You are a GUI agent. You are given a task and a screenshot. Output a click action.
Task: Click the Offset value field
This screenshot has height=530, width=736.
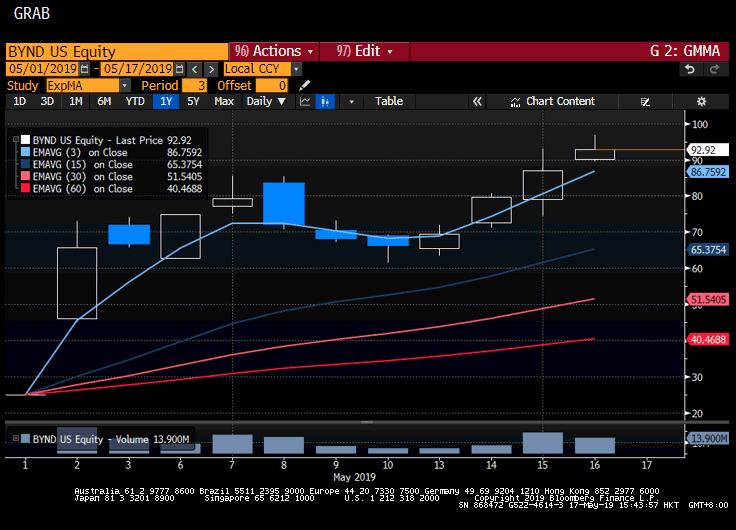(272, 85)
